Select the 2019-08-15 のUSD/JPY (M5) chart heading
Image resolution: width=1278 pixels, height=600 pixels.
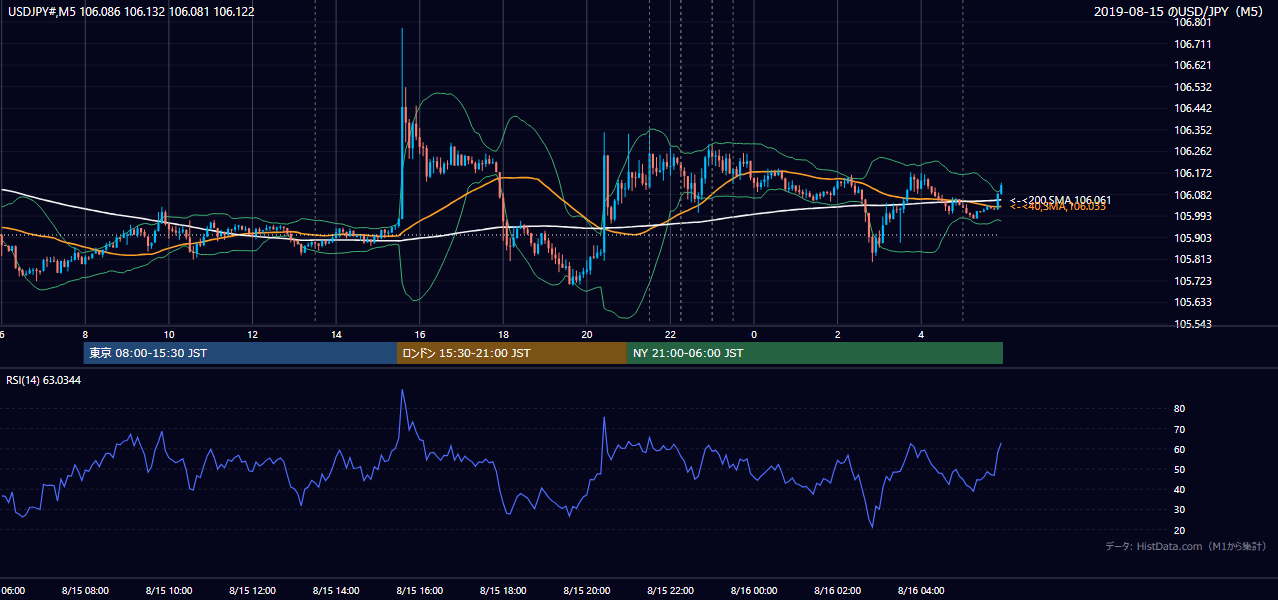tap(1180, 11)
